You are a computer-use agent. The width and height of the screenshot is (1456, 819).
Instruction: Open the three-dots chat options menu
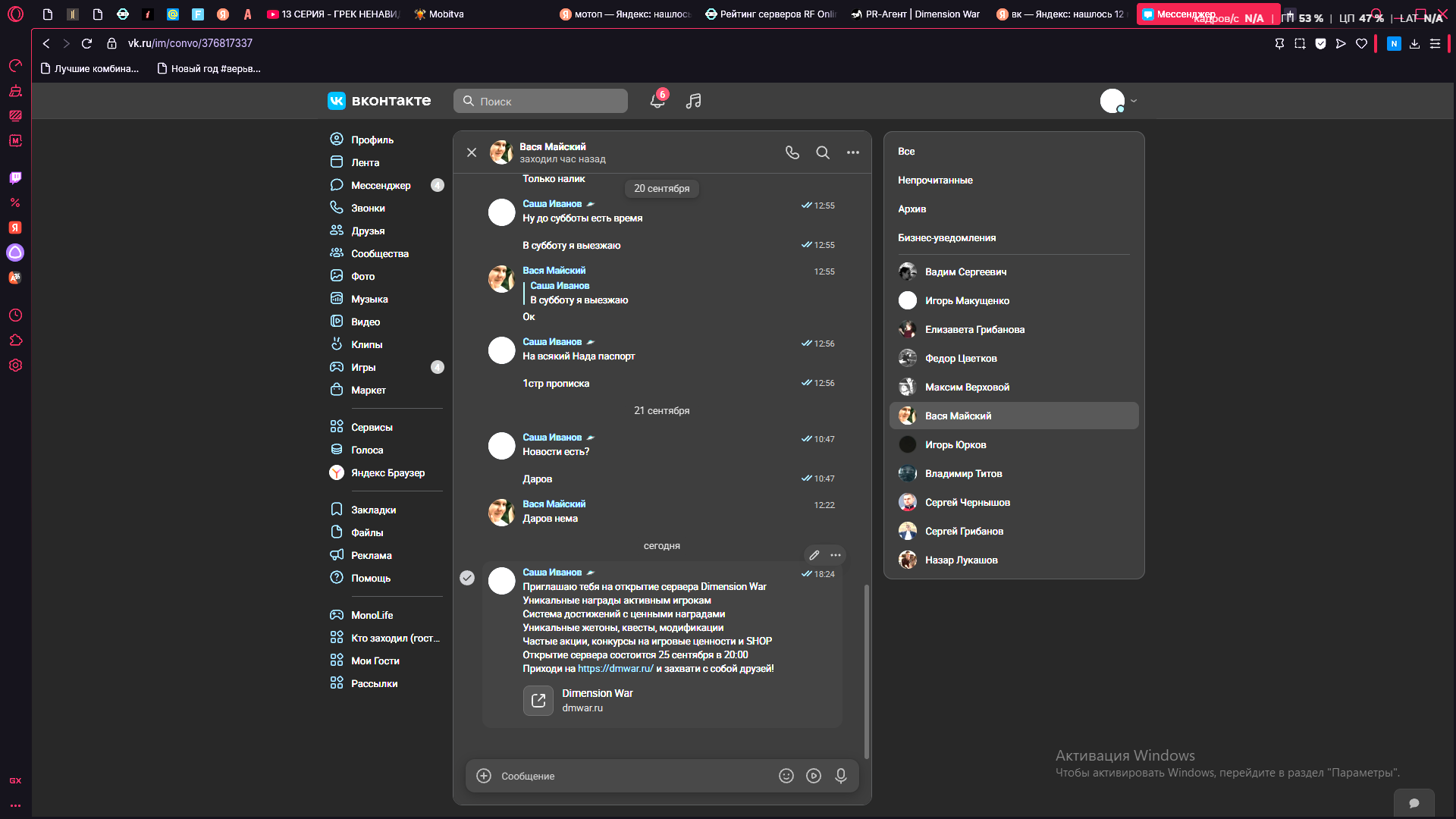pyautogui.click(x=853, y=152)
